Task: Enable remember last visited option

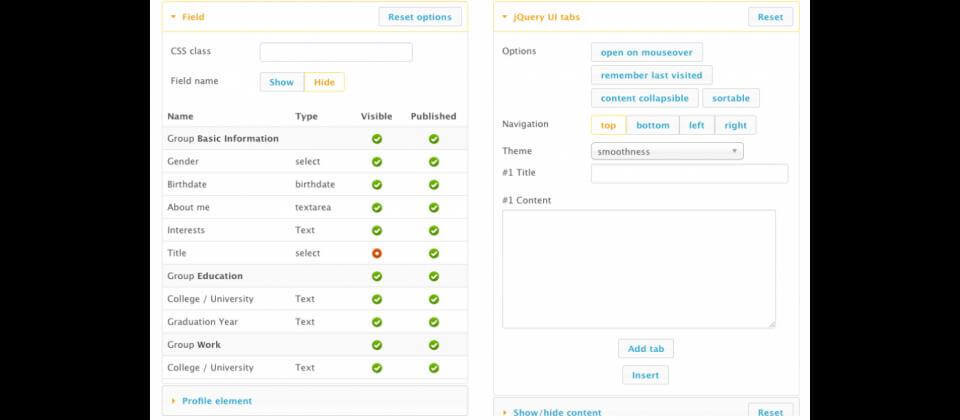Action: pyautogui.click(x=651, y=75)
